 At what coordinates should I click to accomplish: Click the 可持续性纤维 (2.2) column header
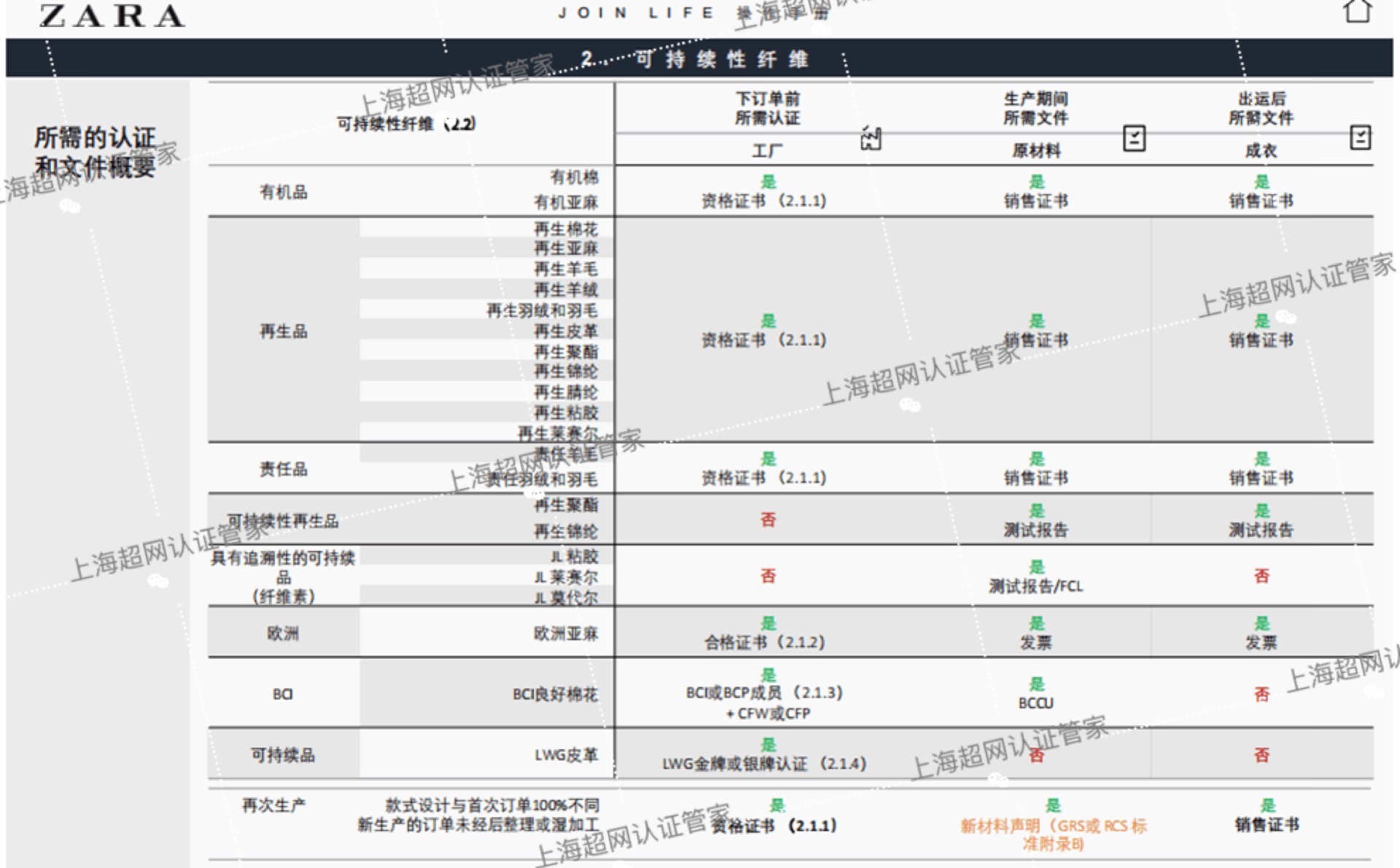(406, 124)
